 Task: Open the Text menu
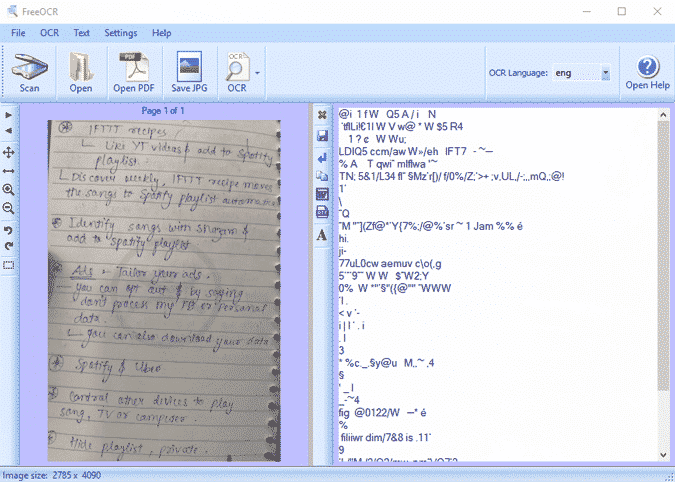click(x=81, y=33)
